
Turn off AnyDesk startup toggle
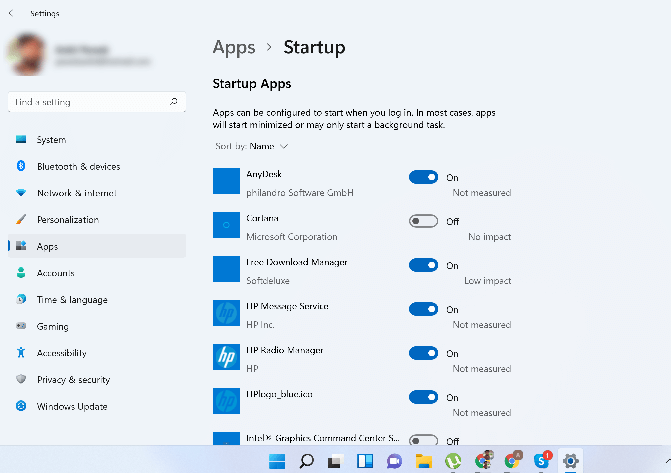tap(423, 177)
